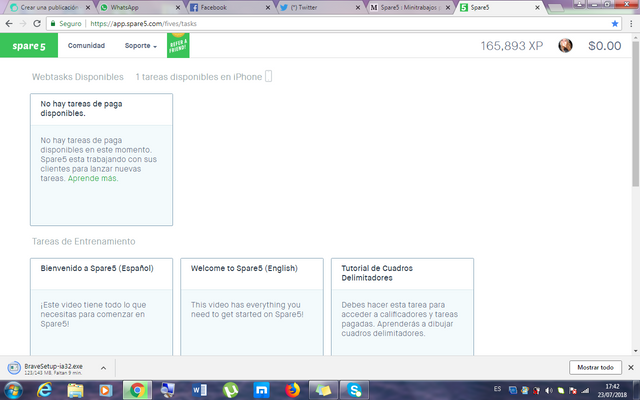Open the user profile avatar
The image size is (640, 400).
pos(565,45)
